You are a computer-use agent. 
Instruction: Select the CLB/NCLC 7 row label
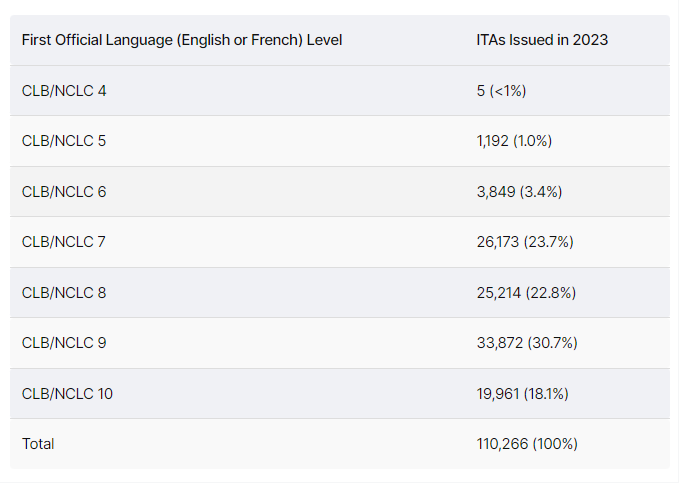pos(64,242)
